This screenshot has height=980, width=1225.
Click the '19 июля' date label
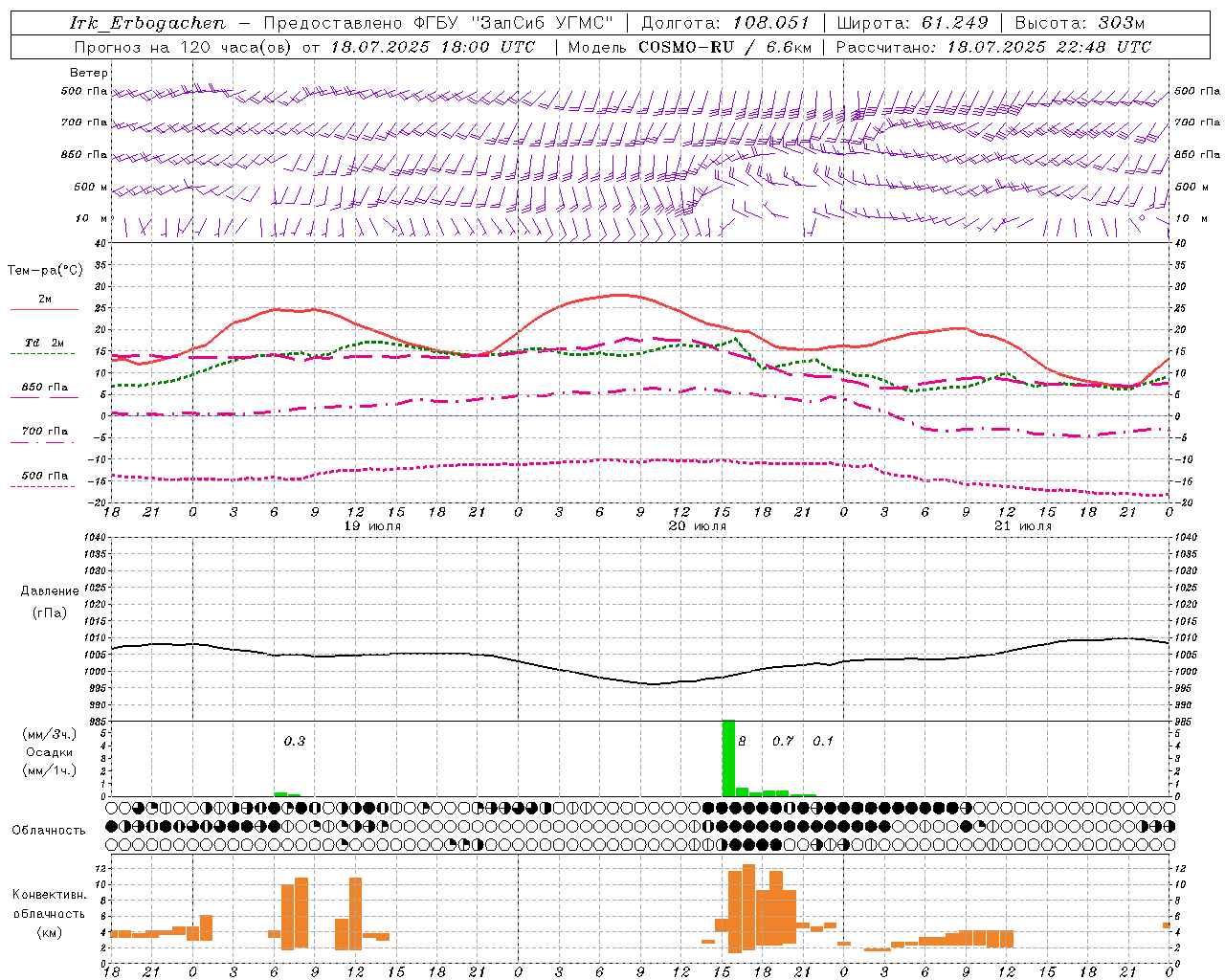coord(372,526)
